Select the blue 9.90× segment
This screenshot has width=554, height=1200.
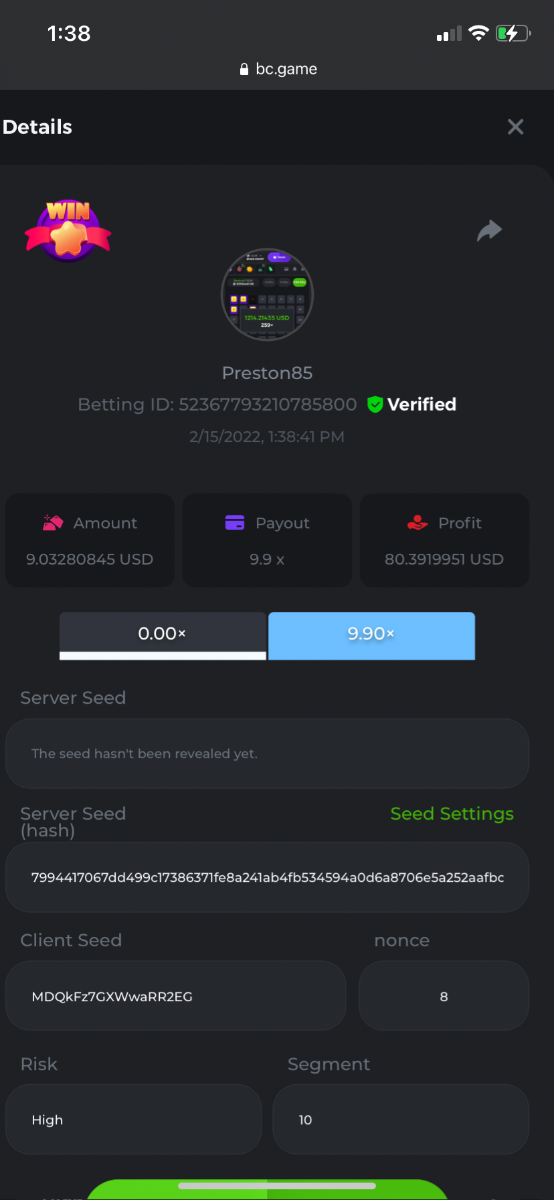tap(371, 636)
